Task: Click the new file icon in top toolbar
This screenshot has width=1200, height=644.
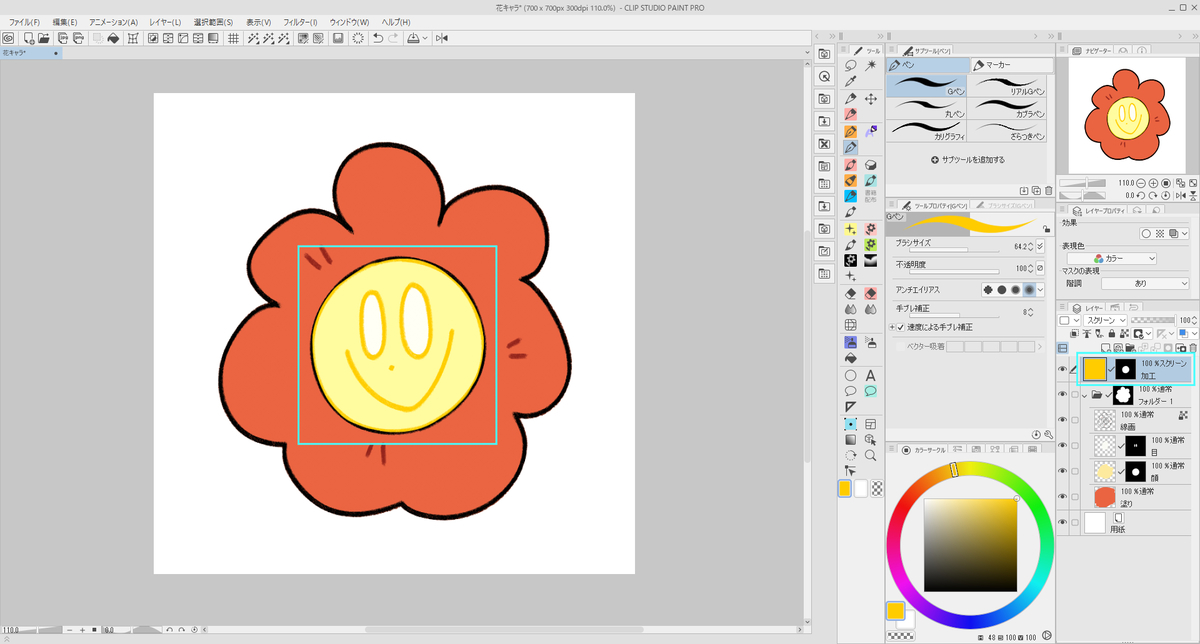Action: [29, 38]
